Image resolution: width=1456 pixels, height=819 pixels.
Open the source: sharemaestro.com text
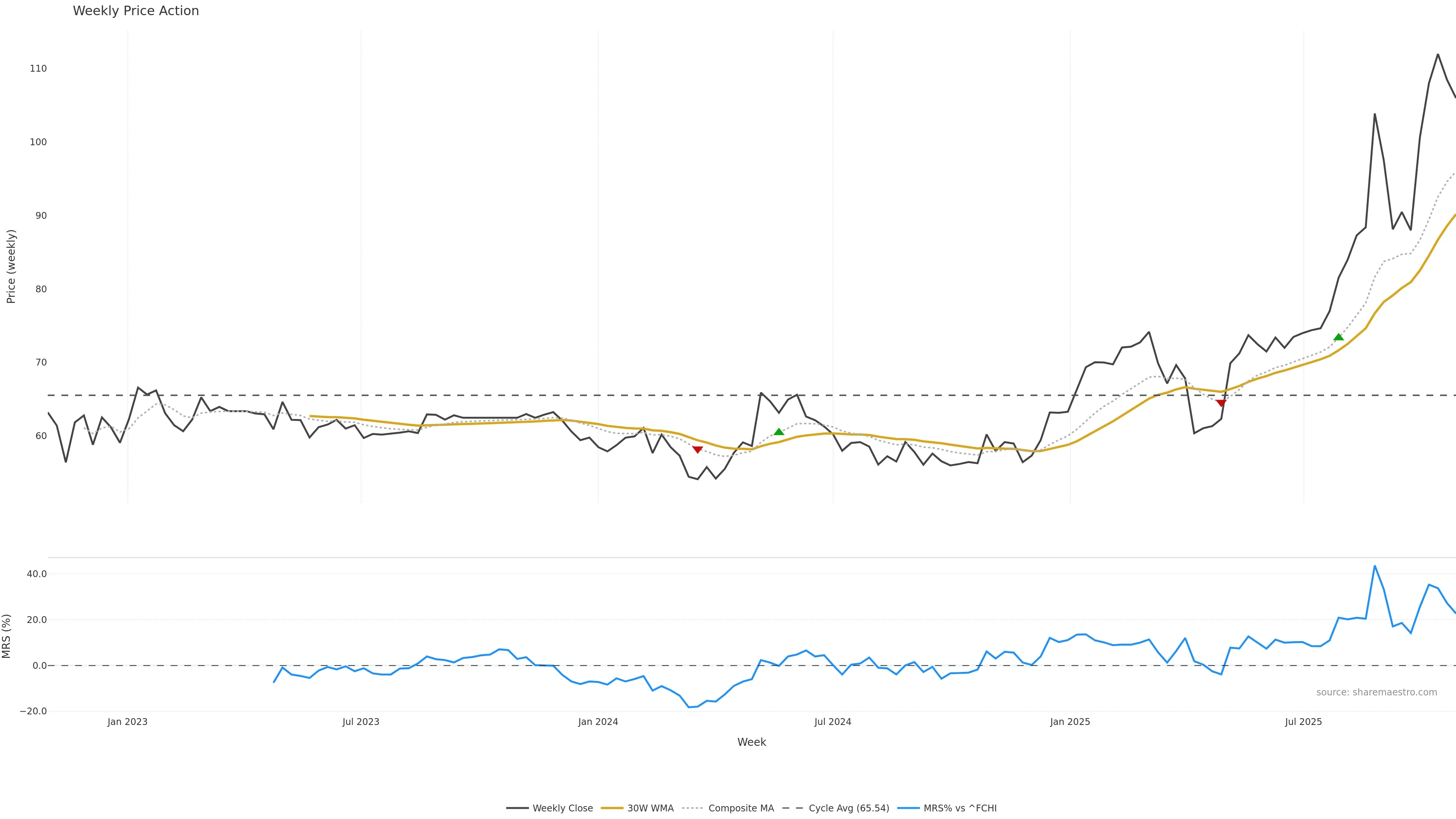coord(1376,692)
